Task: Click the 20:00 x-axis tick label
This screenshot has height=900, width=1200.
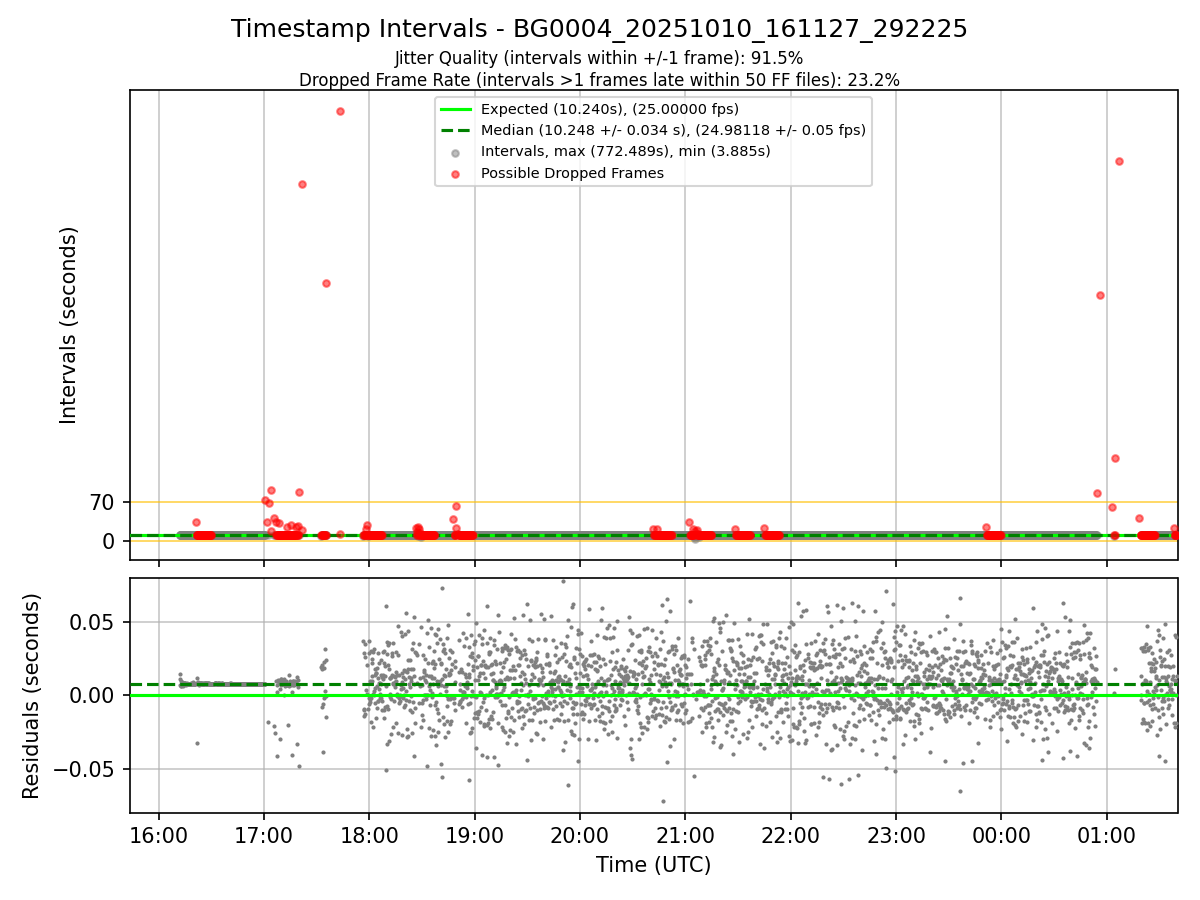Action: [x=580, y=835]
